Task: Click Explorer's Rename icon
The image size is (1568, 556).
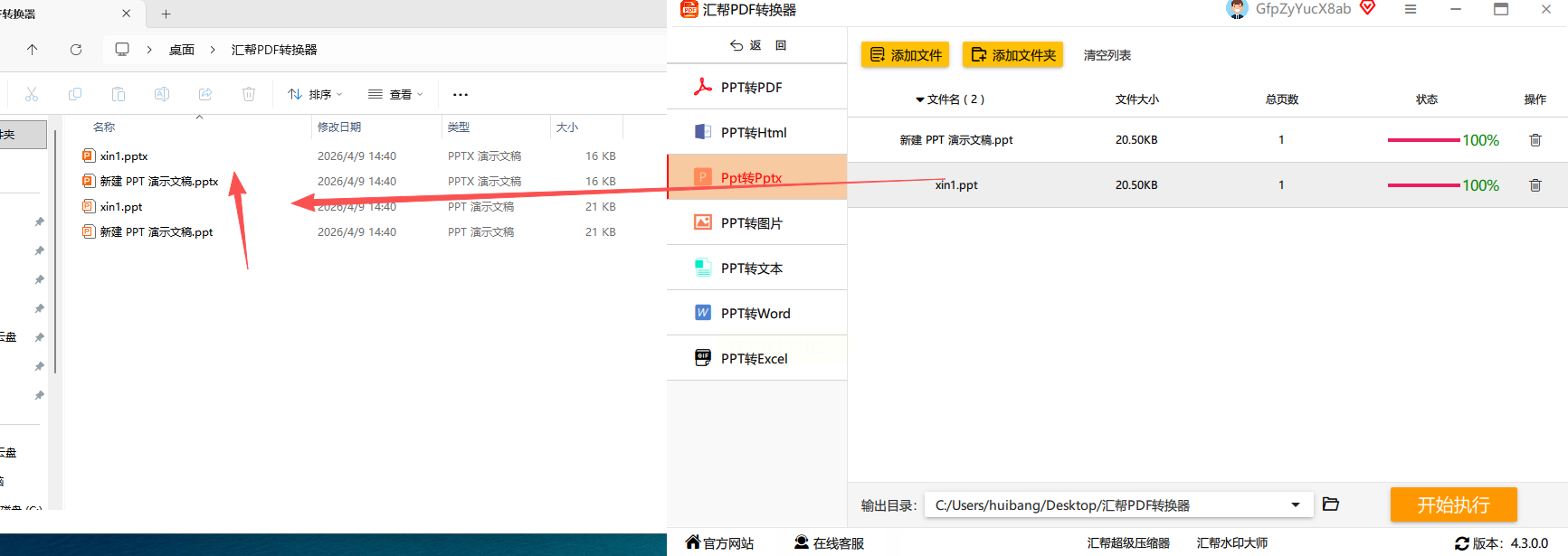Action: pos(162,94)
